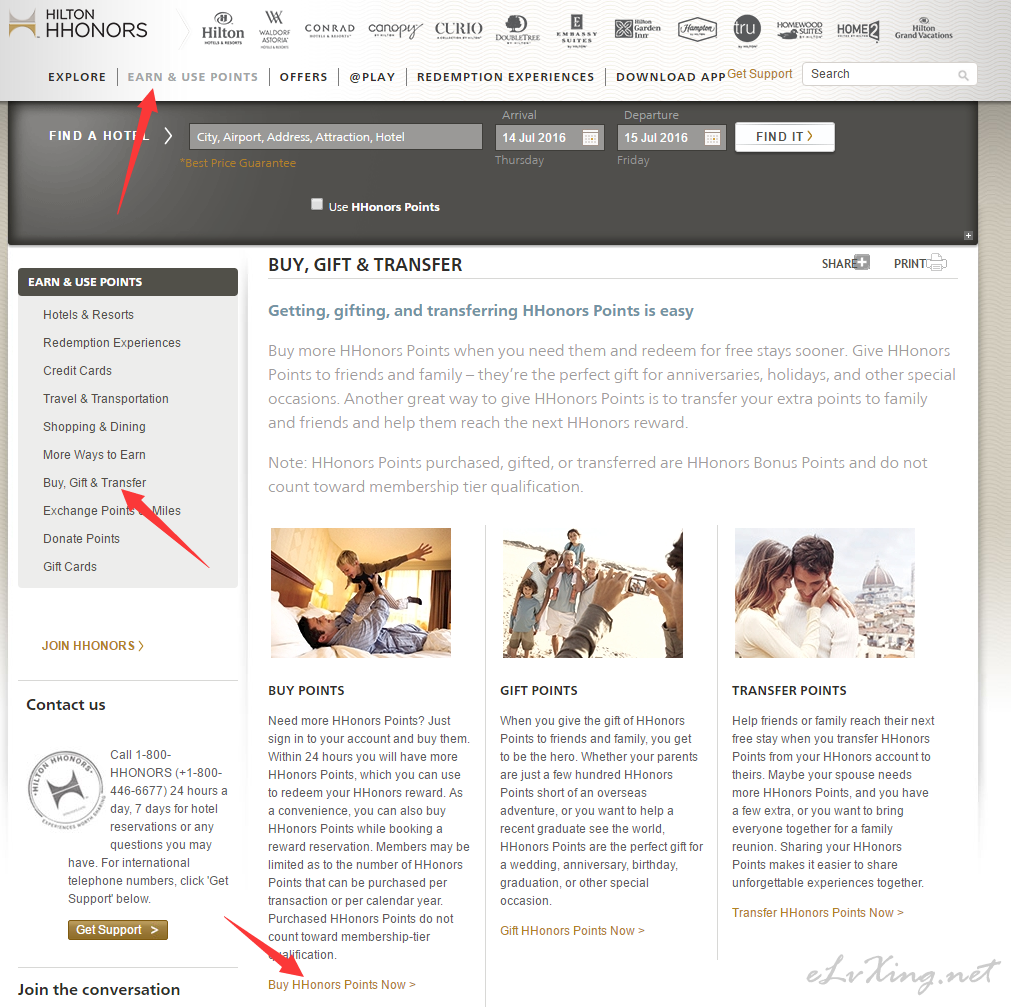Click the FIND IT button

[x=785, y=137]
